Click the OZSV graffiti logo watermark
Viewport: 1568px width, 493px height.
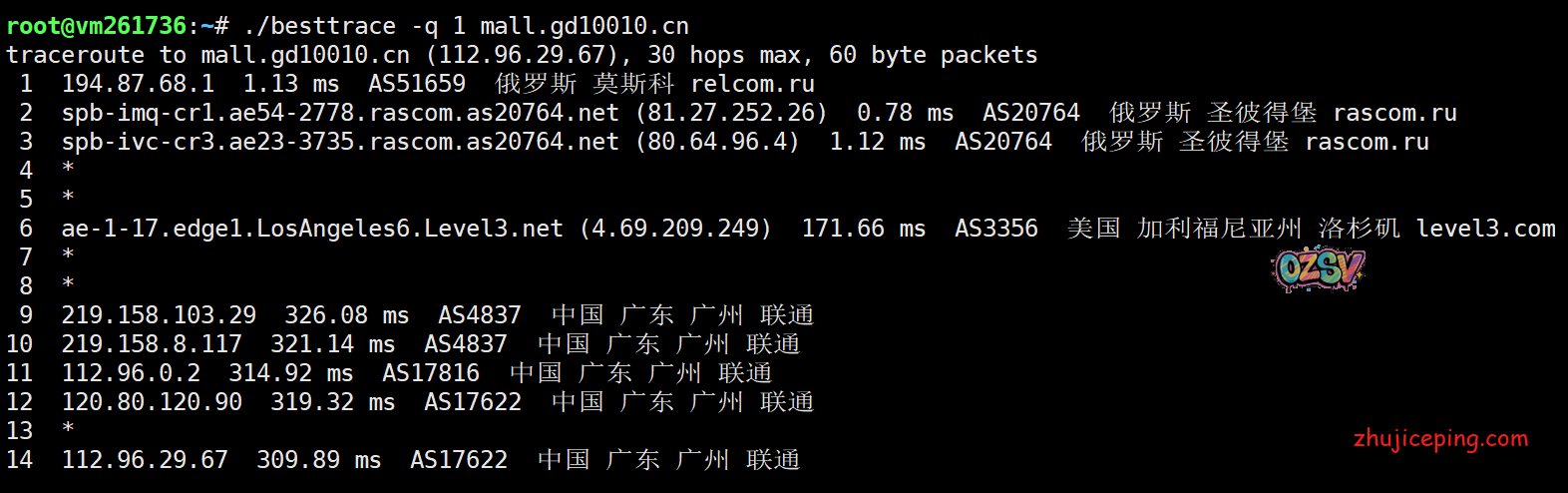(1319, 268)
